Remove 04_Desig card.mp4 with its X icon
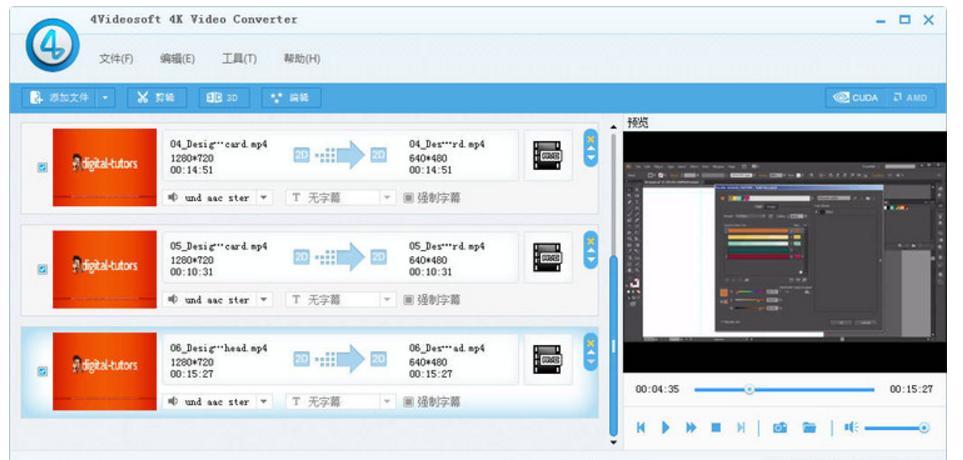This screenshot has height=460, width=963. point(590,139)
